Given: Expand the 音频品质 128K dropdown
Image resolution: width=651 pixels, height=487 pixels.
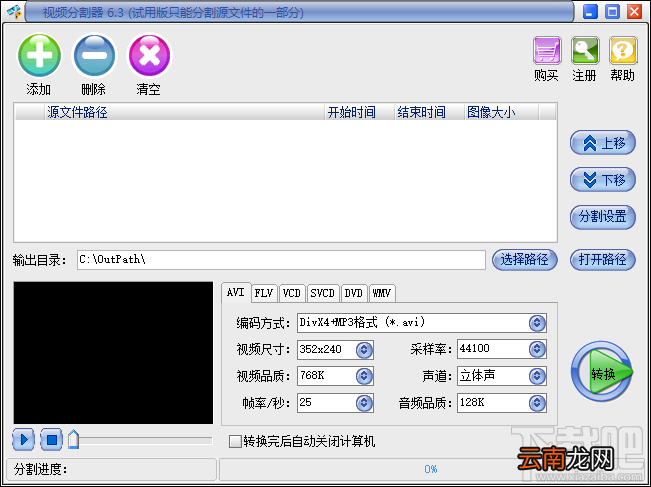Looking at the screenshot, I should tap(537, 403).
